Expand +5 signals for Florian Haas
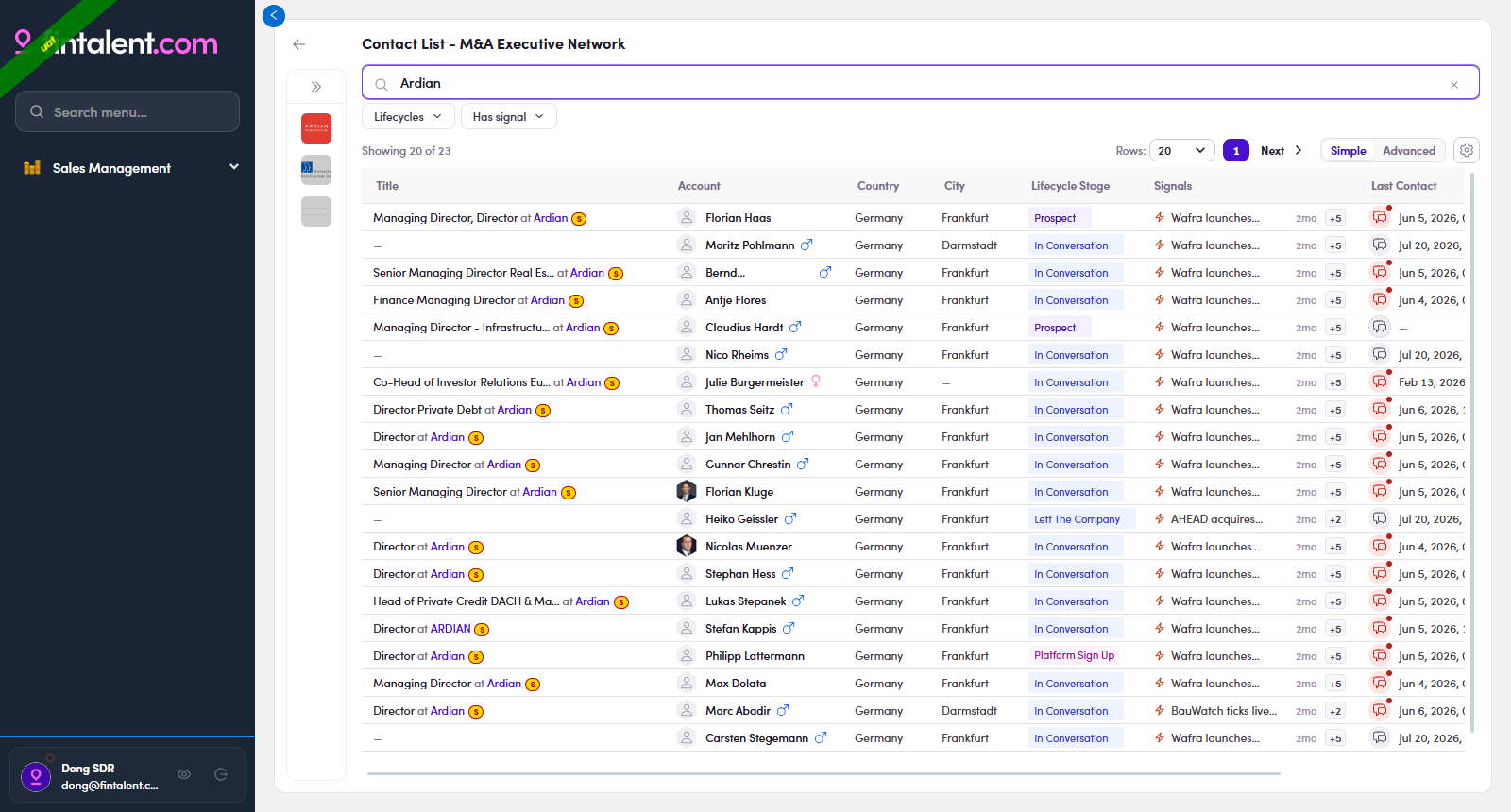This screenshot has width=1511, height=812. [1335, 218]
